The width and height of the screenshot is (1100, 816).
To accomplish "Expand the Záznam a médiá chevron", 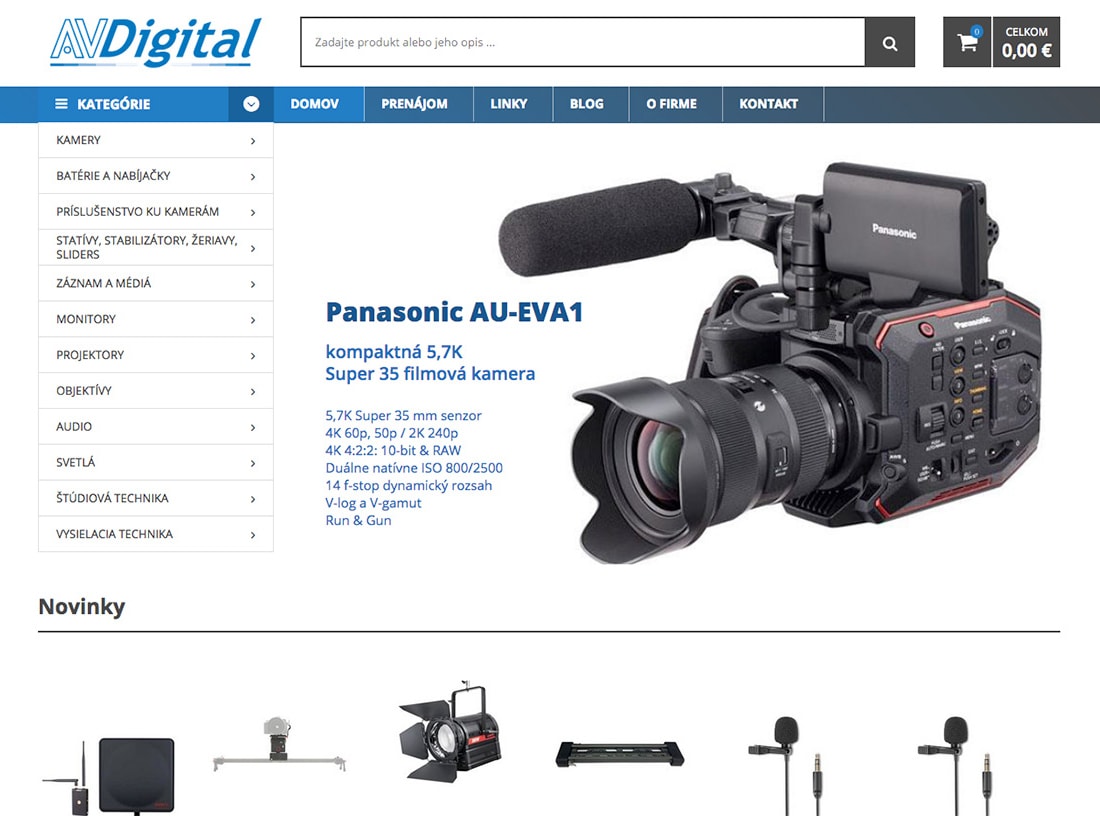I will click(x=253, y=284).
